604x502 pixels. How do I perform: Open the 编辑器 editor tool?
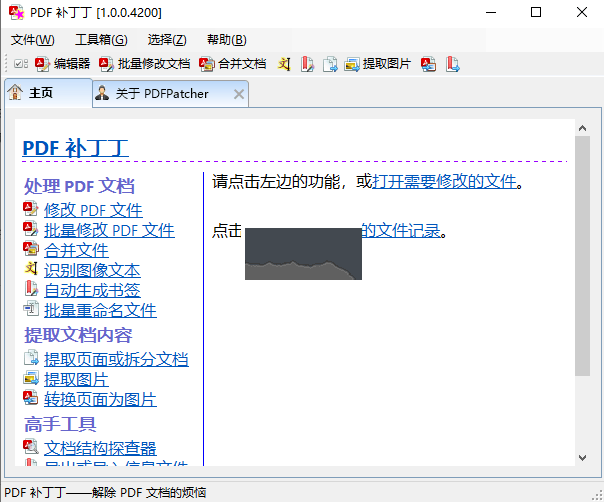pyautogui.click(x=62, y=64)
